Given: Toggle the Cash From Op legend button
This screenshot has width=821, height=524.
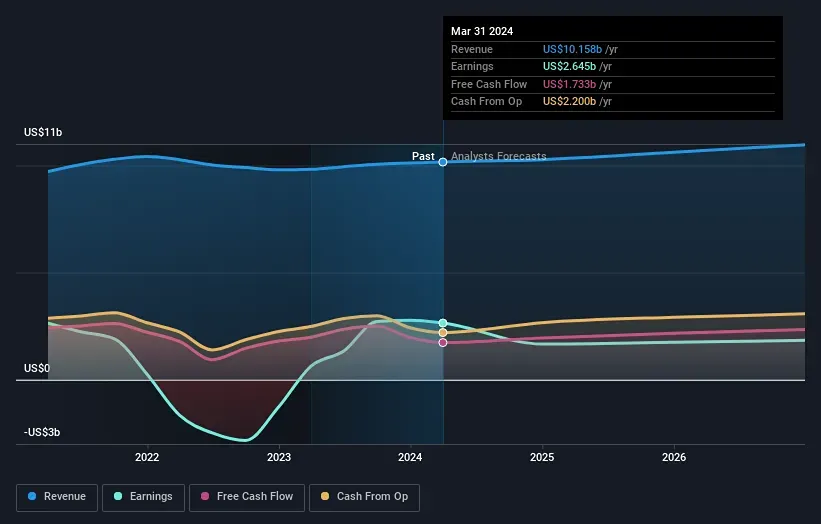Looking at the screenshot, I should click(x=364, y=497).
